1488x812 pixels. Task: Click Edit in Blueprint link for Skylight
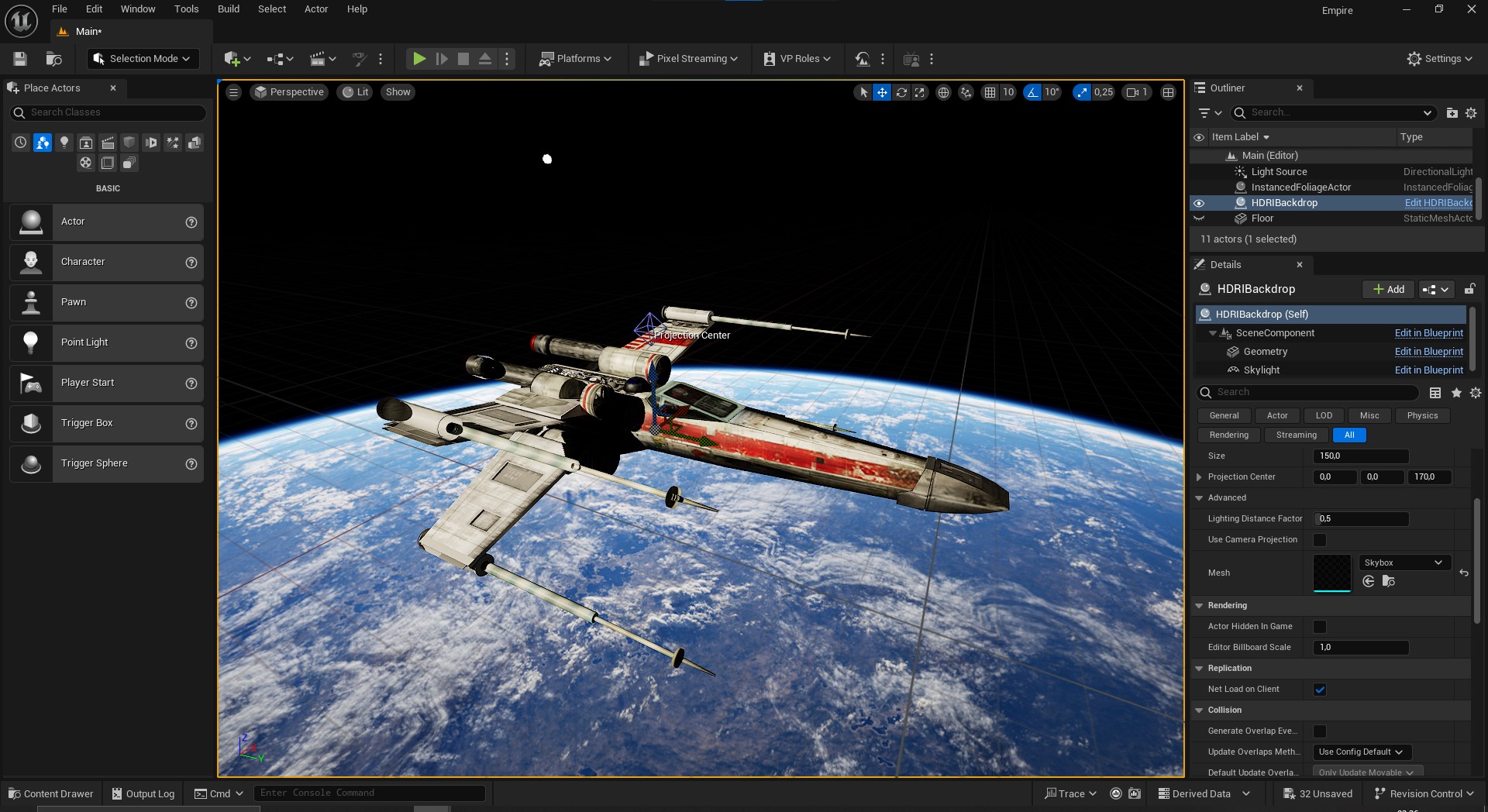coord(1428,370)
